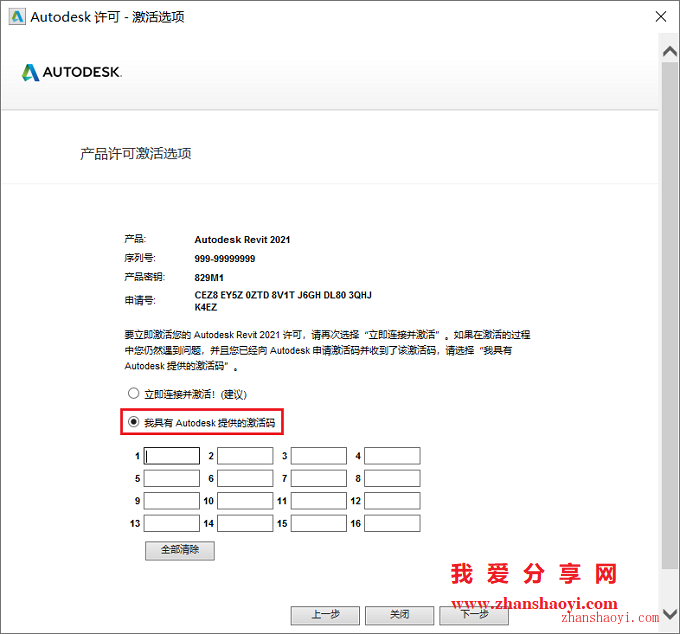The image size is (680, 634).
Task: Close the Autodesk licensing dialog
Action: [660, 17]
